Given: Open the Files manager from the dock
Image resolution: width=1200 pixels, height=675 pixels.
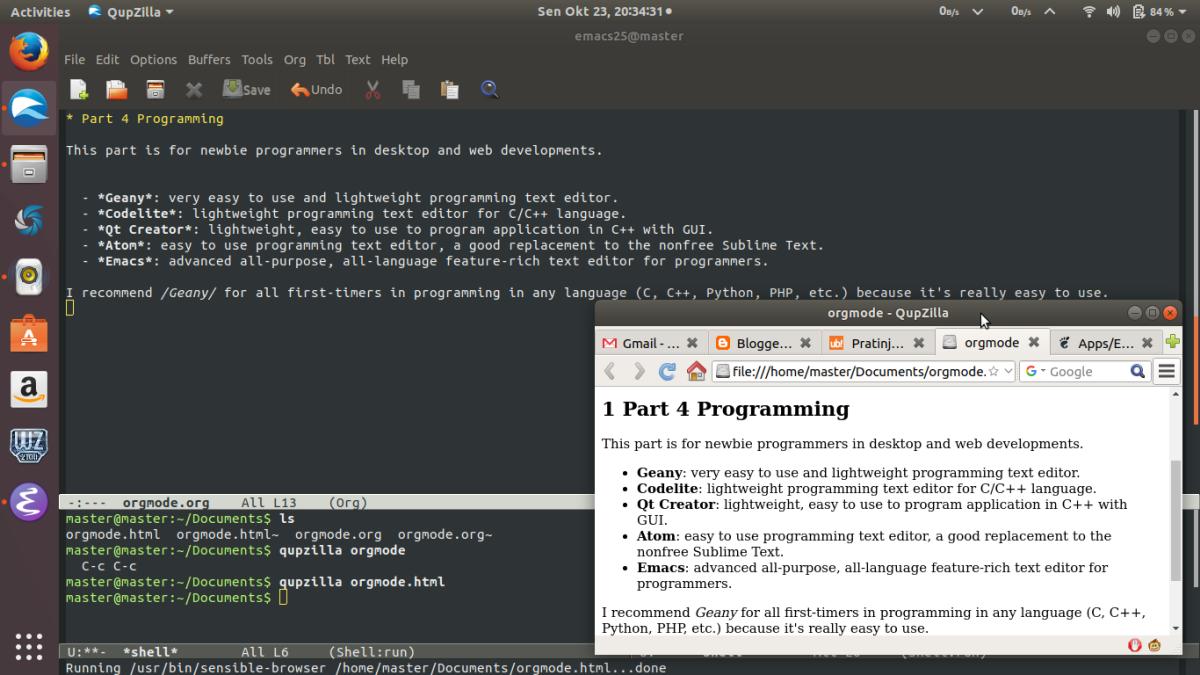Looking at the screenshot, I should click(29, 163).
